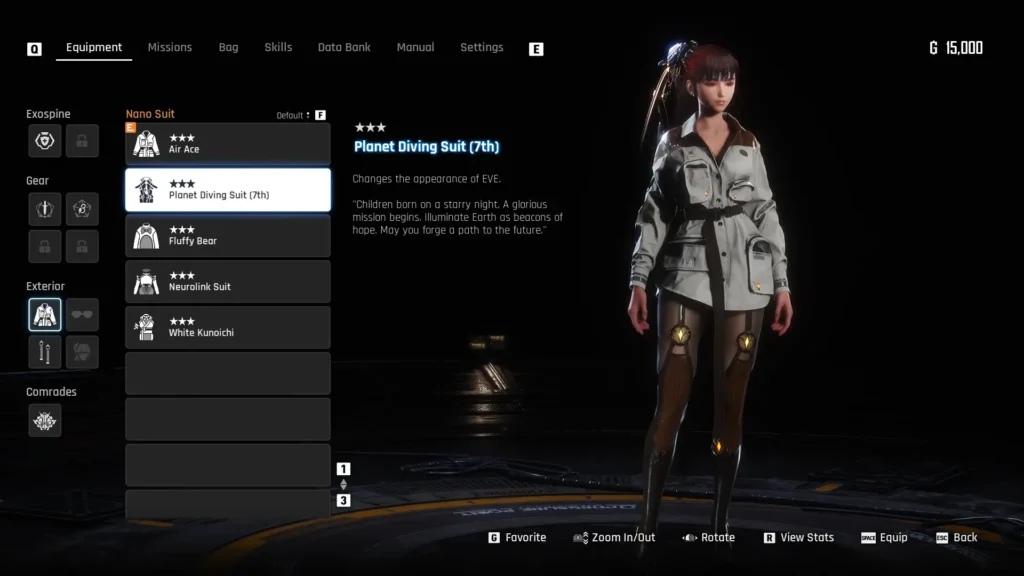This screenshot has width=1024, height=576.
Task: Click the Favorite button
Action: pyautogui.click(x=517, y=537)
